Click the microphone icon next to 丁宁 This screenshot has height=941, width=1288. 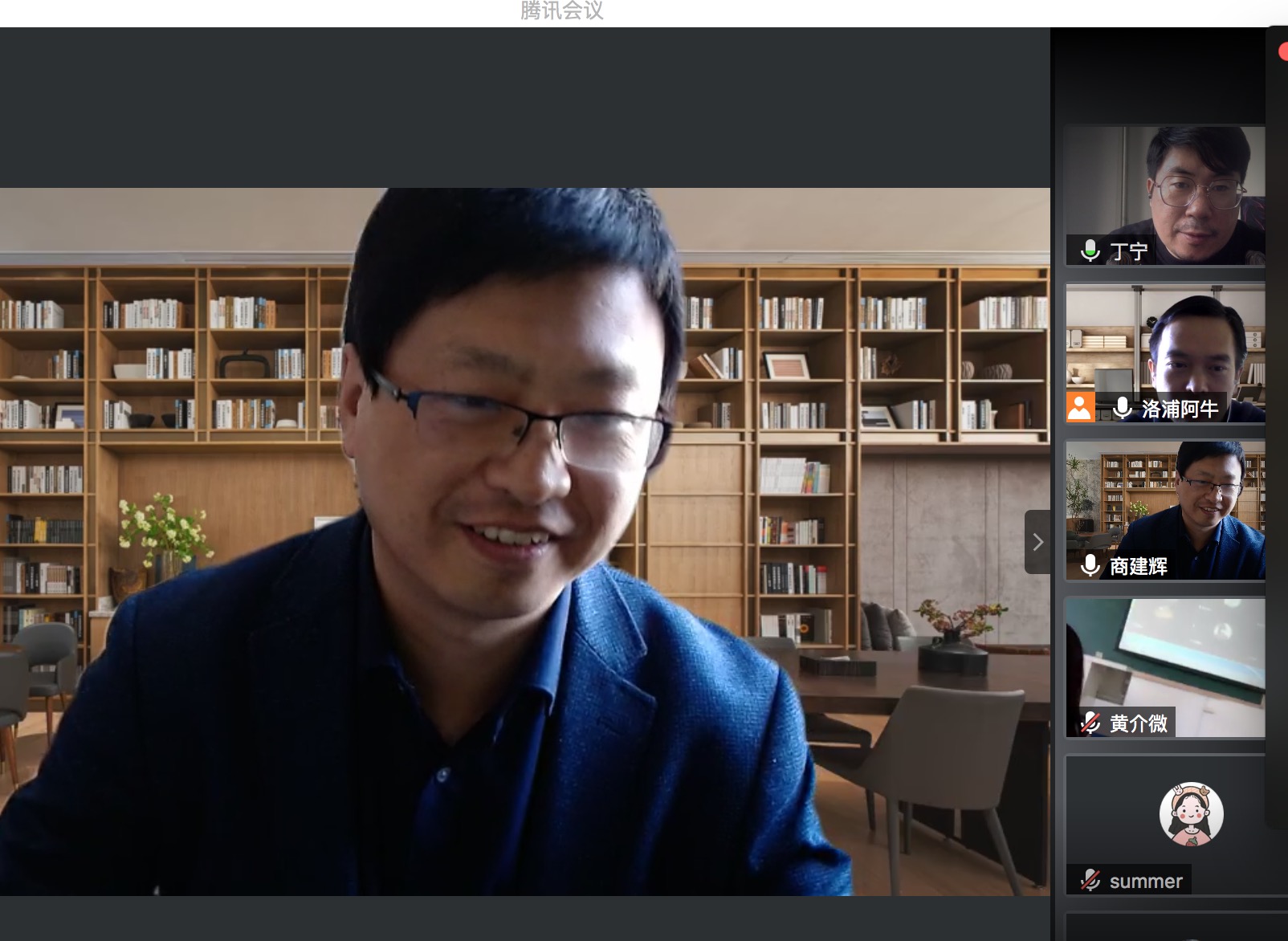pos(1090,251)
